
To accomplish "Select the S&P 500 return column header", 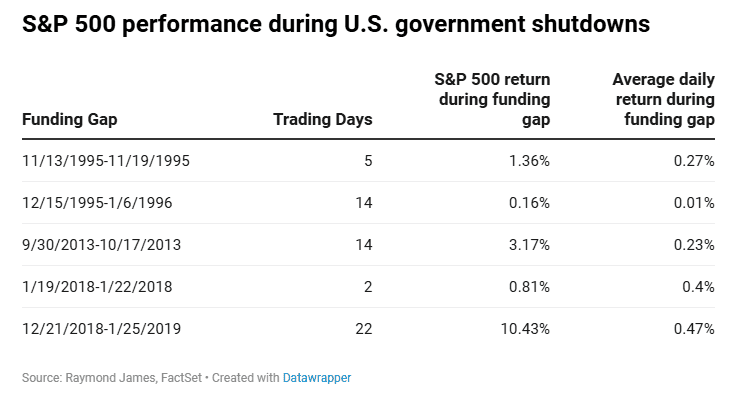I will 492,100.
